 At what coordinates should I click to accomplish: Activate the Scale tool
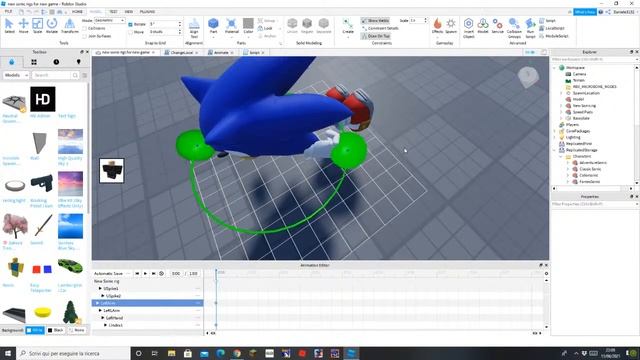37,26
